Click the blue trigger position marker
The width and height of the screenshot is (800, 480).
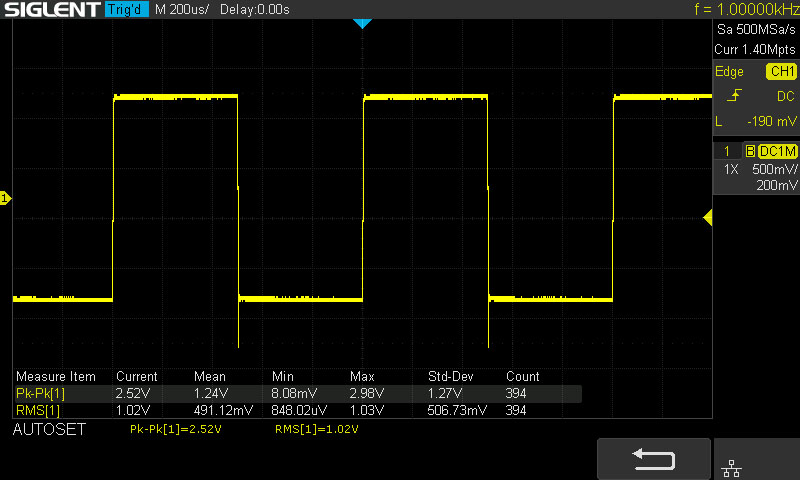pos(362,23)
